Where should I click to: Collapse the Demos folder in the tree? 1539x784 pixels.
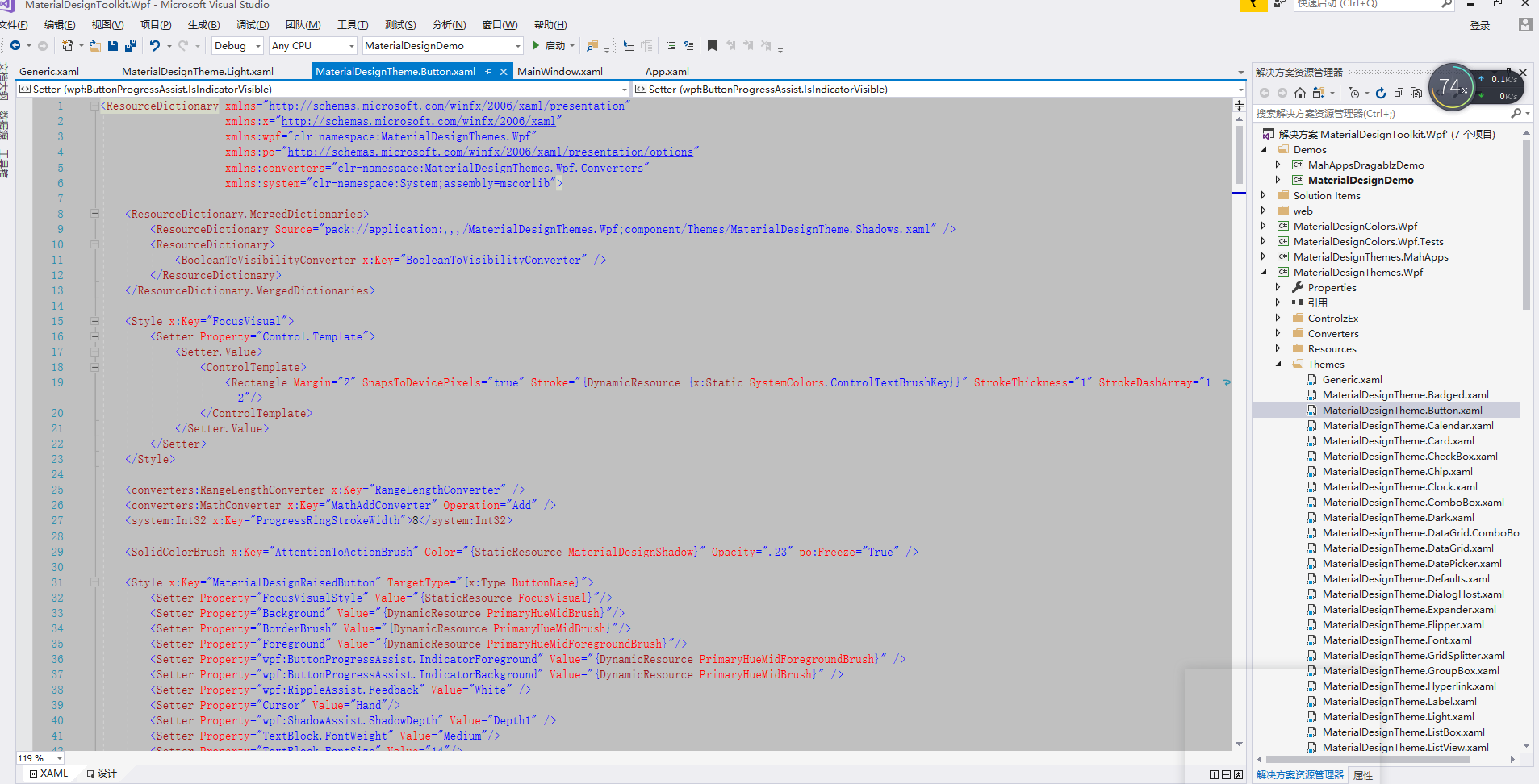pos(1264,149)
